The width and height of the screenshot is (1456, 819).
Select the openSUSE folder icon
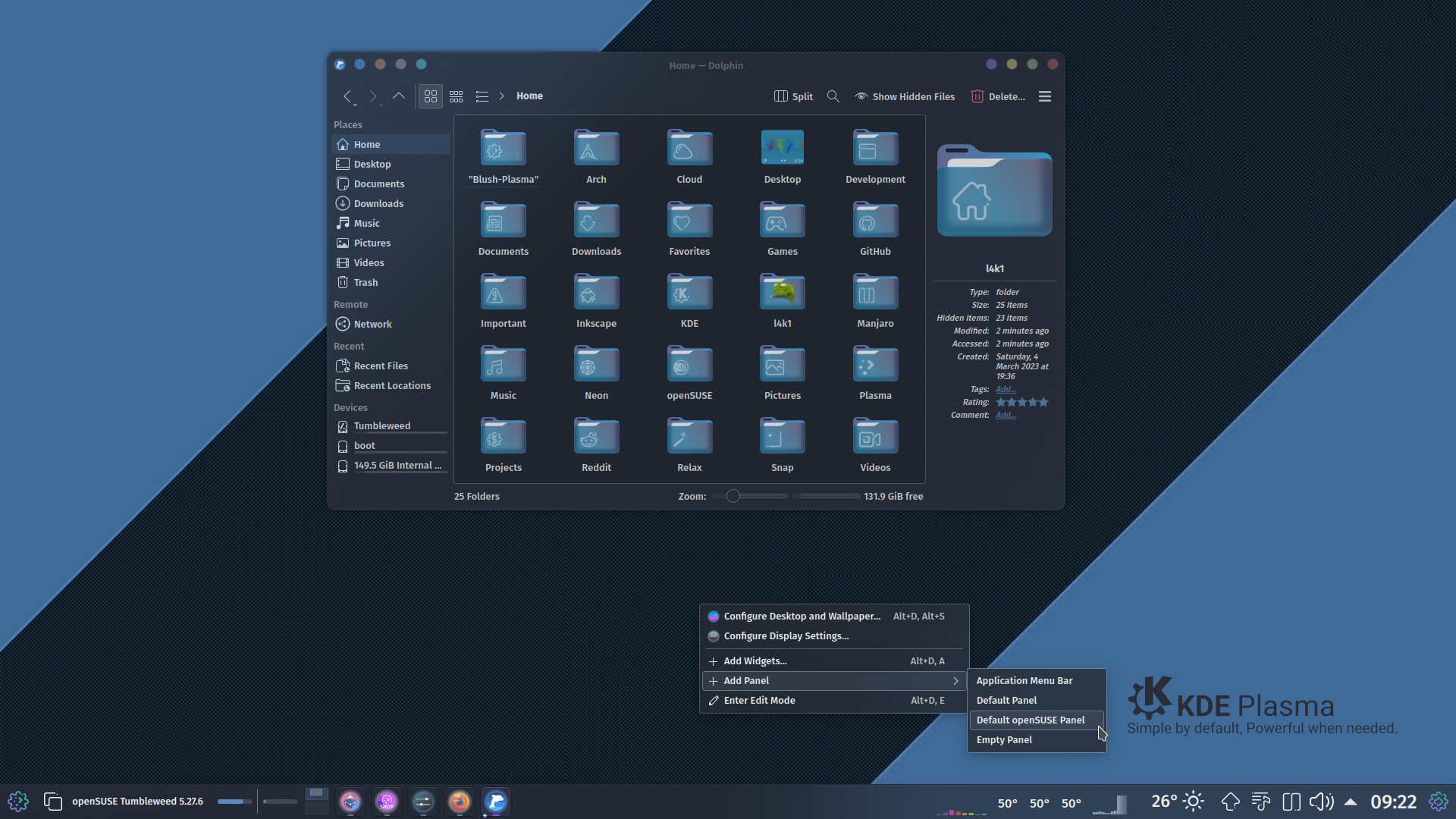tap(689, 364)
